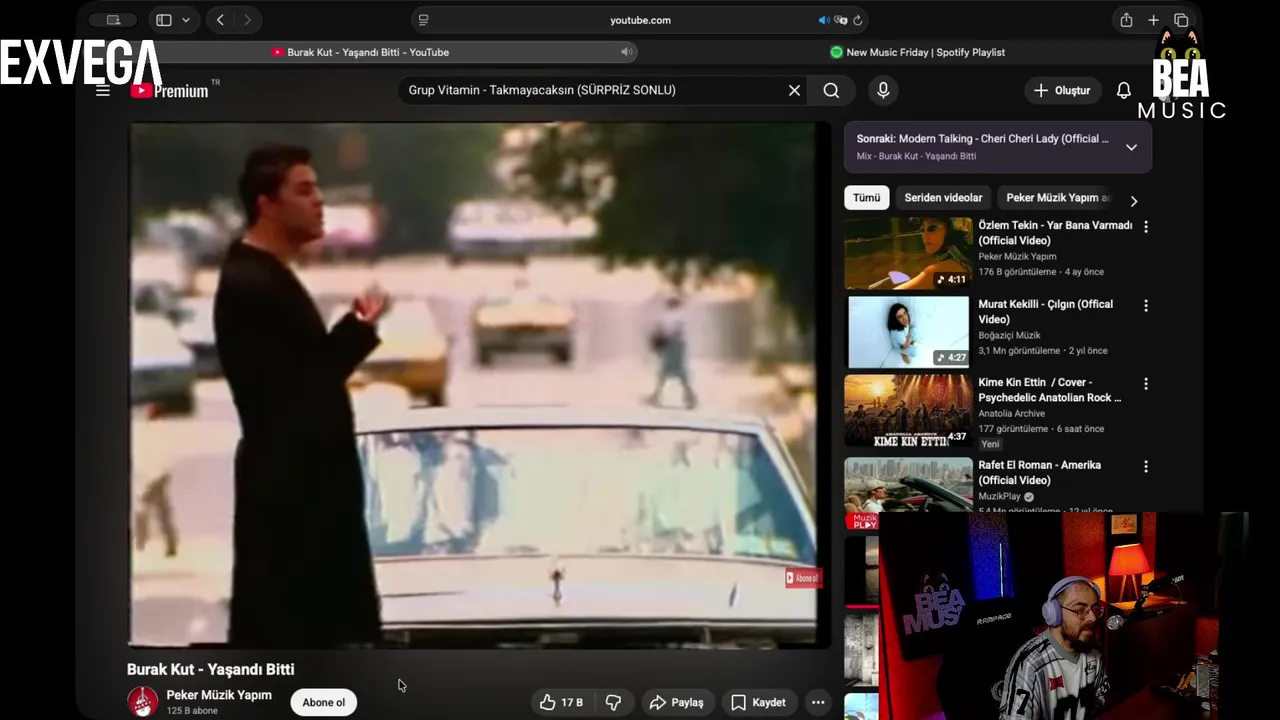Subscribe with the Abone ol button
The image size is (1280, 720).
point(324,702)
